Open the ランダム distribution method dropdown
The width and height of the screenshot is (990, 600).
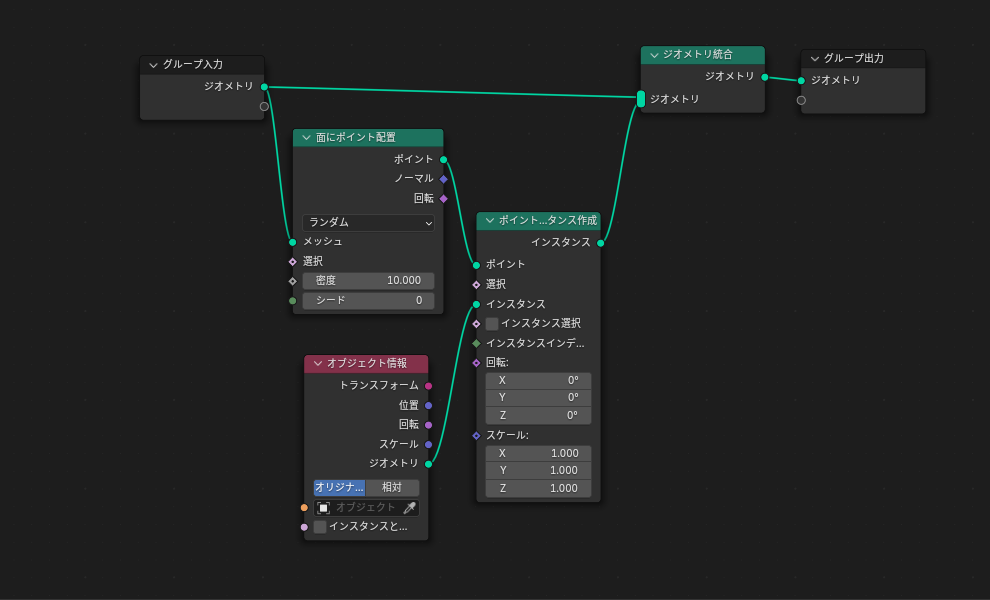pos(368,223)
